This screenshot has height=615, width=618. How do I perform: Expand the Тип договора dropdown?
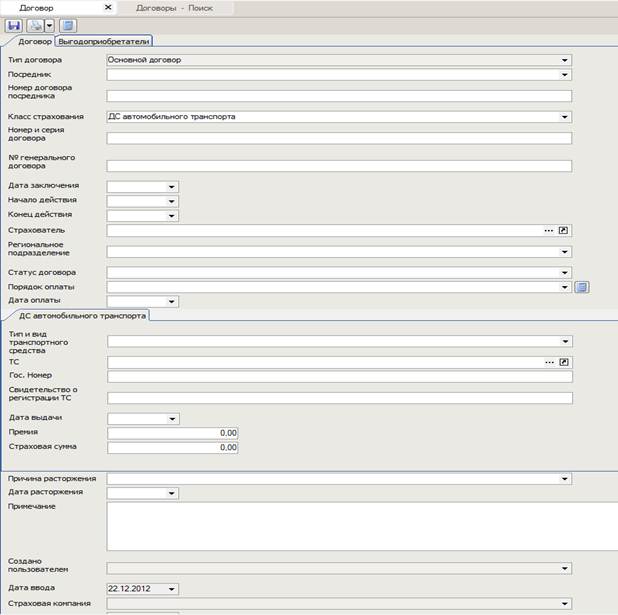click(x=565, y=60)
